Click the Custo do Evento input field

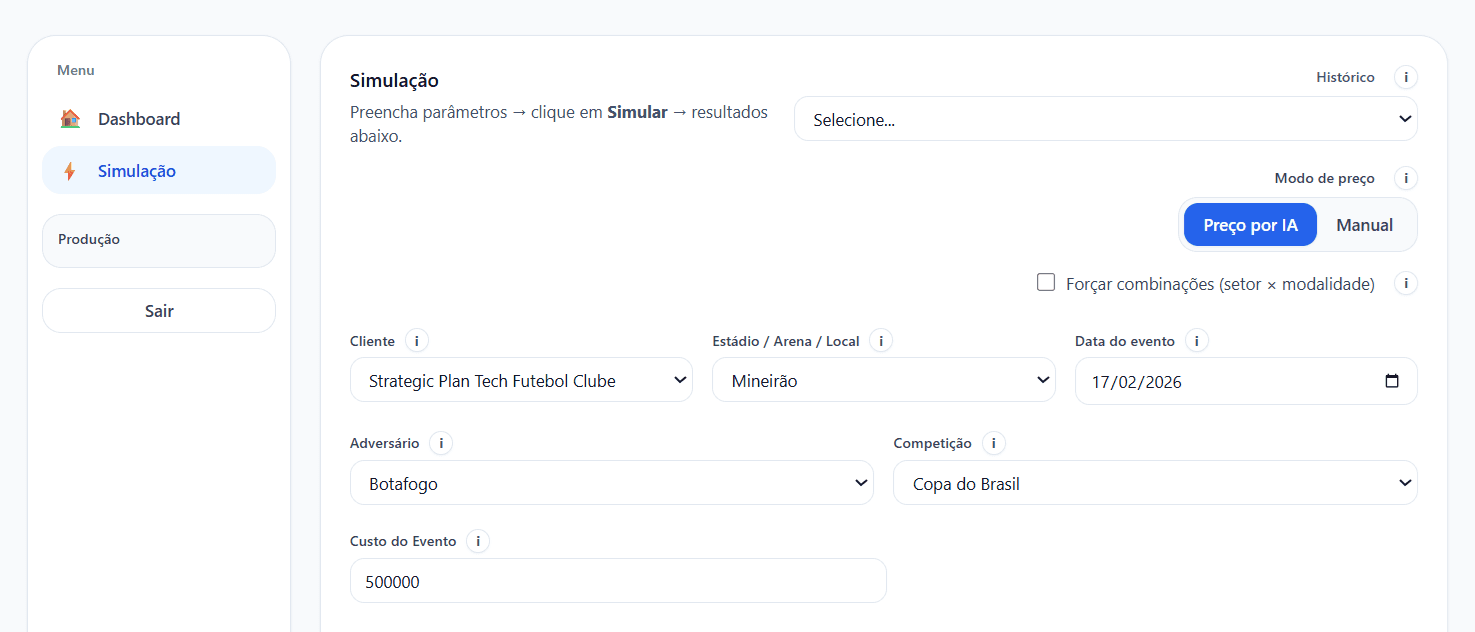pyautogui.click(x=617, y=580)
